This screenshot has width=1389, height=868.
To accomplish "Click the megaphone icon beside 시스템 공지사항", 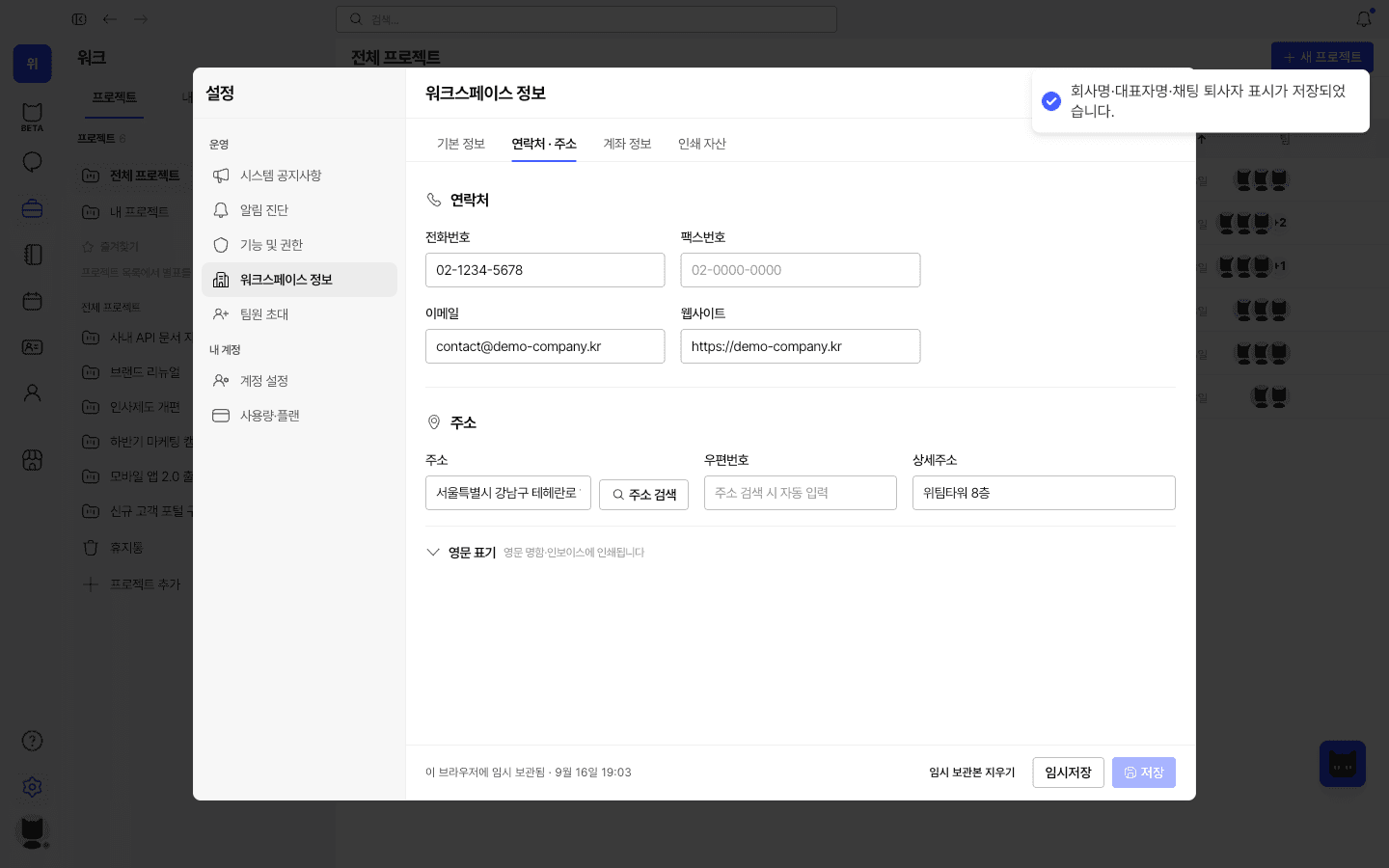I will pyautogui.click(x=221, y=176).
